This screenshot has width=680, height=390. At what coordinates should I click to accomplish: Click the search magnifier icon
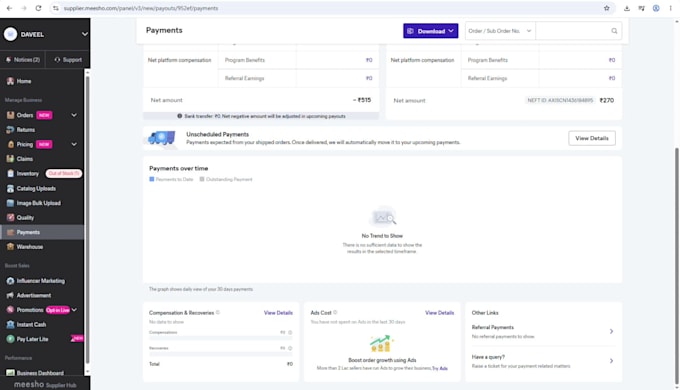click(614, 31)
